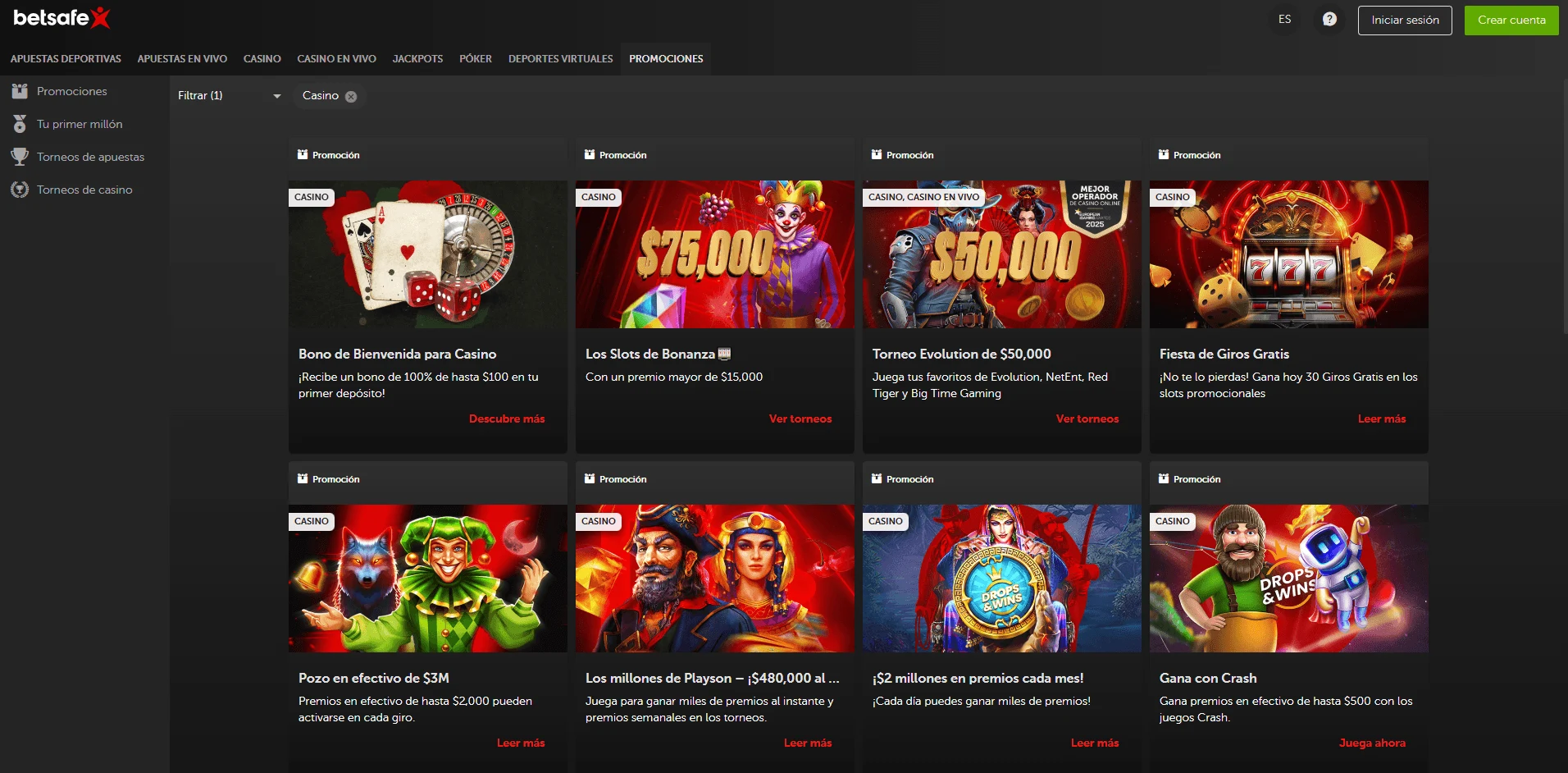The height and width of the screenshot is (773, 1568).
Task: Open the 777 slot machine image
Action: pos(1289,254)
